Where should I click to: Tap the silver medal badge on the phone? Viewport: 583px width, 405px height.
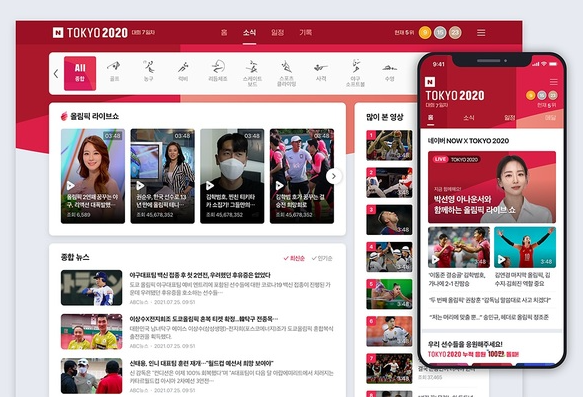542,96
